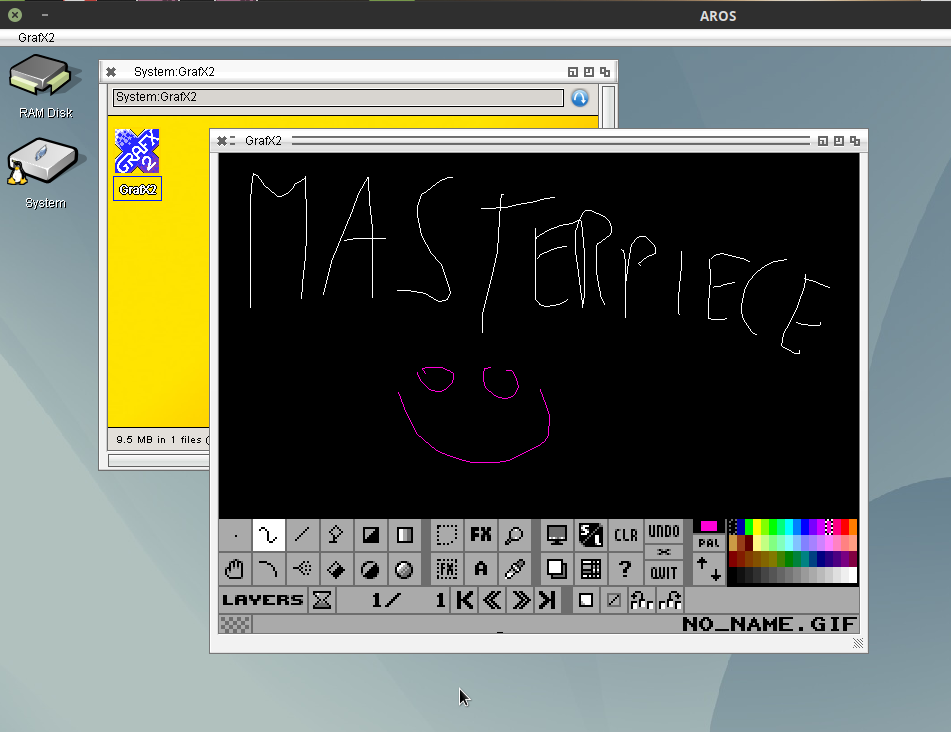
Task: Move frame forward in sequence
Action: click(670, 600)
